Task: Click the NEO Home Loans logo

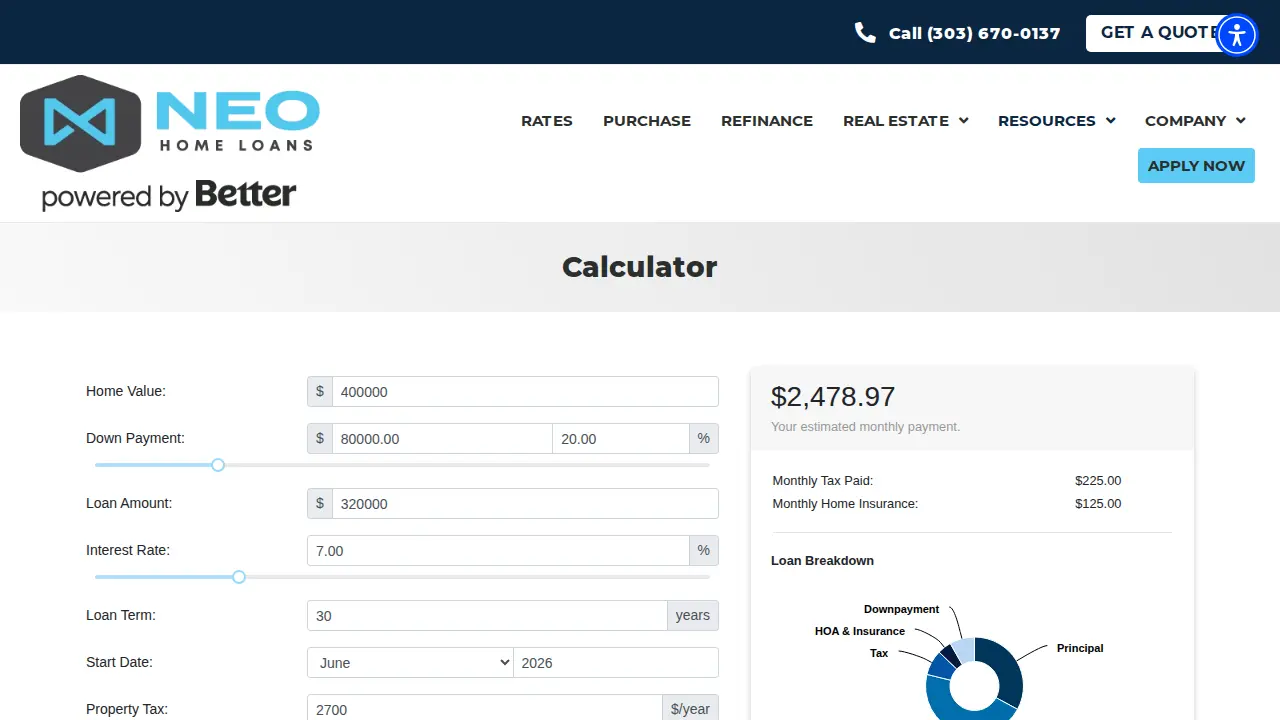Action: tap(170, 143)
